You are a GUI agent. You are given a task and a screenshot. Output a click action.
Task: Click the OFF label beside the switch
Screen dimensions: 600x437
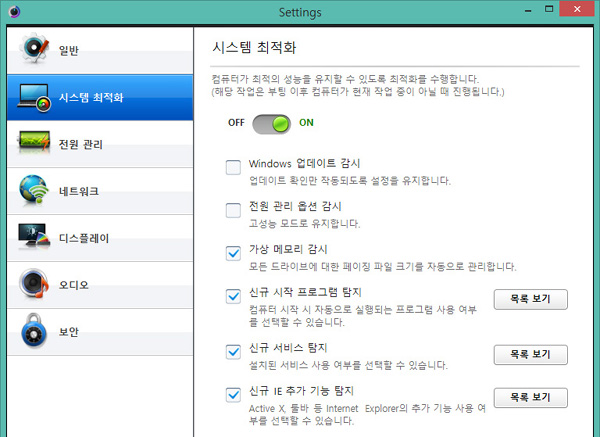click(236, 122)
